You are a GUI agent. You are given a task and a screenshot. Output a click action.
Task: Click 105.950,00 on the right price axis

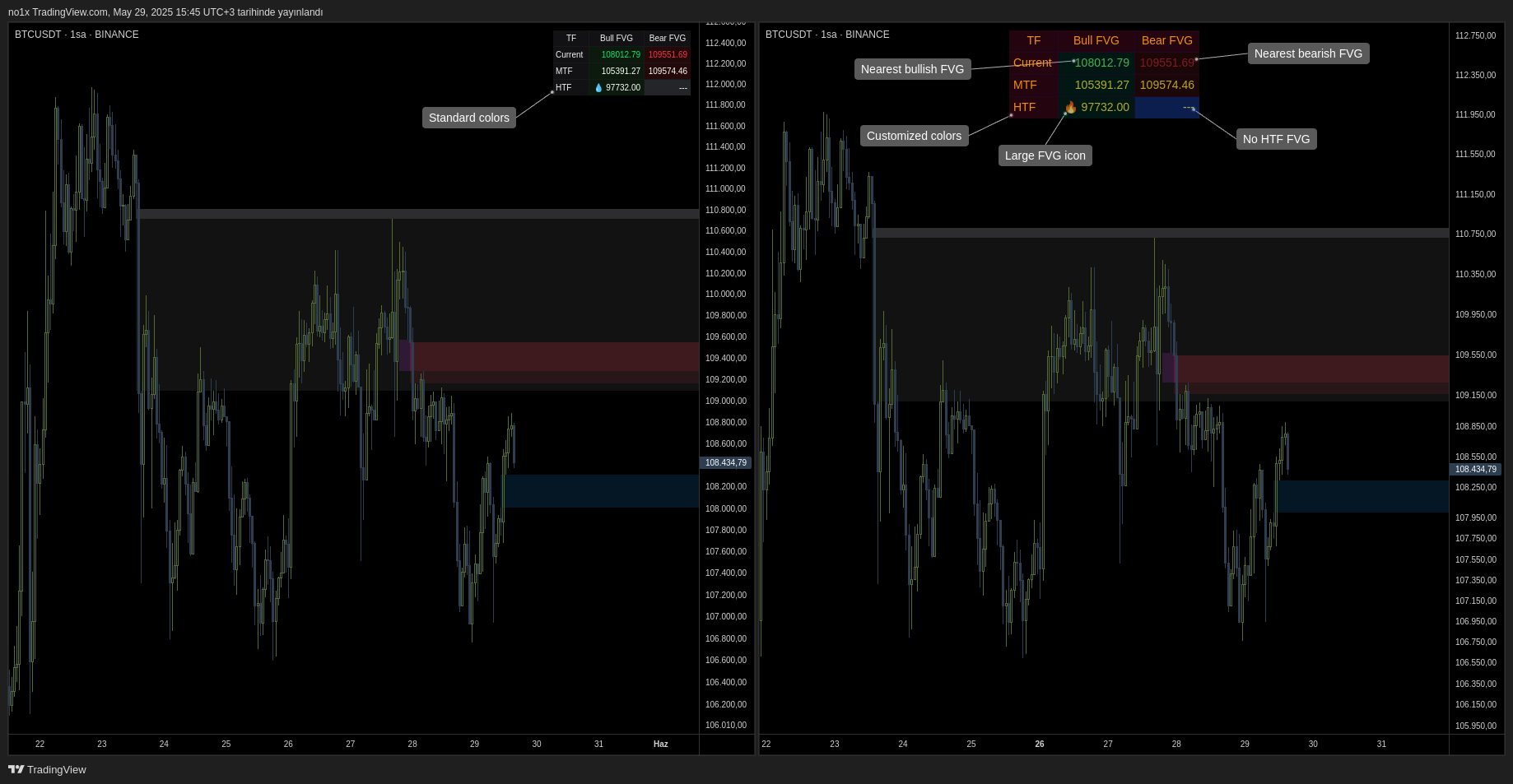tap(1475, 726)
